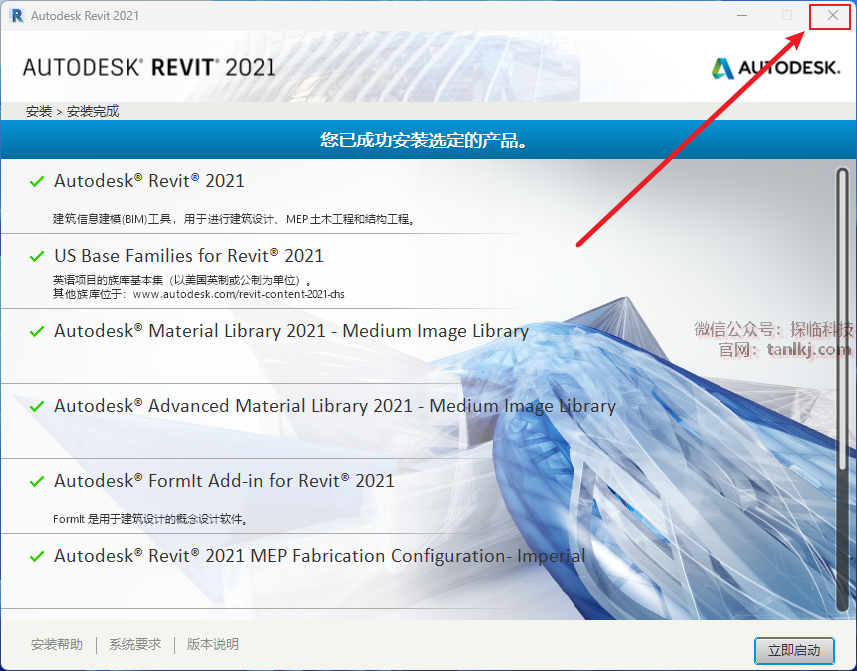Click the product list vertical scrollbar

click(842, 389)
